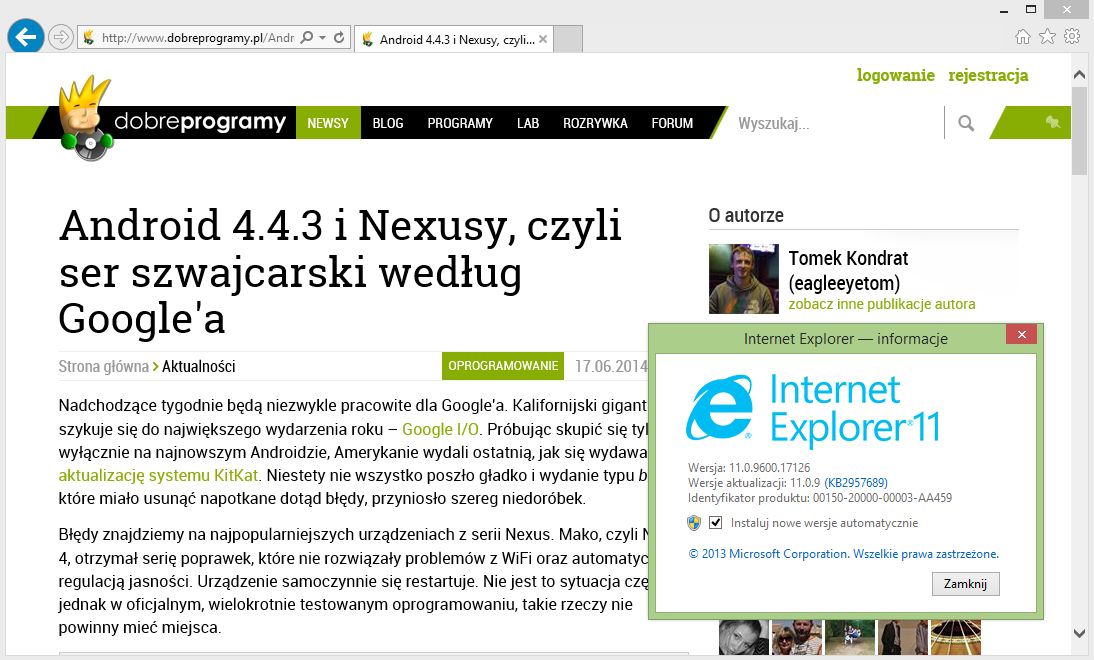Click the shield icon beside auto-install option

[694, 523]
